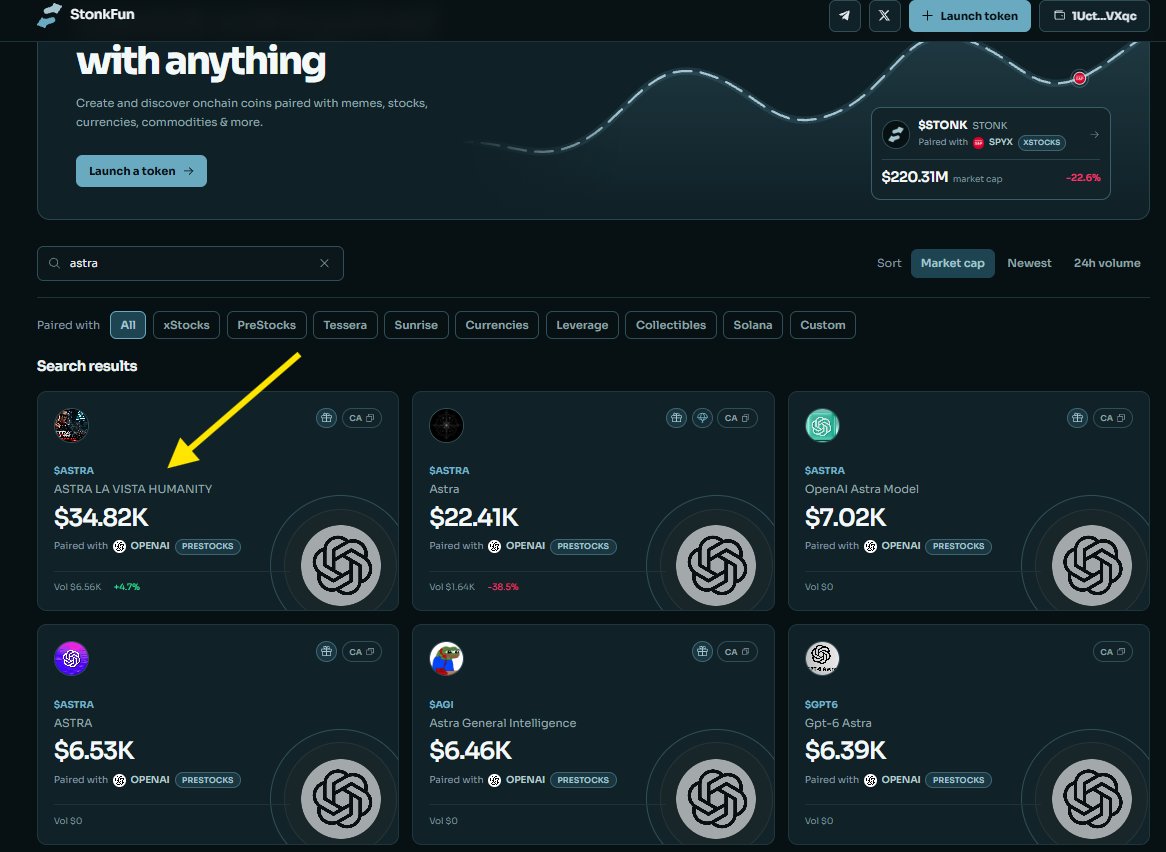
Task: Click the Gpt-6 Astra token avatar
Action: pos(822,659)
